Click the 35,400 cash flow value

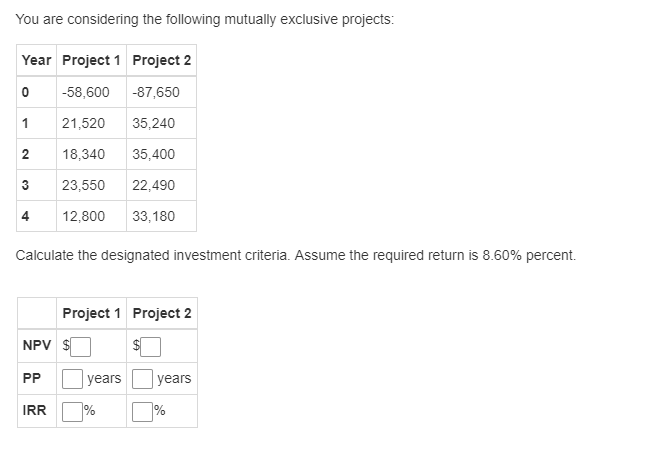click(x=153, y=154)
